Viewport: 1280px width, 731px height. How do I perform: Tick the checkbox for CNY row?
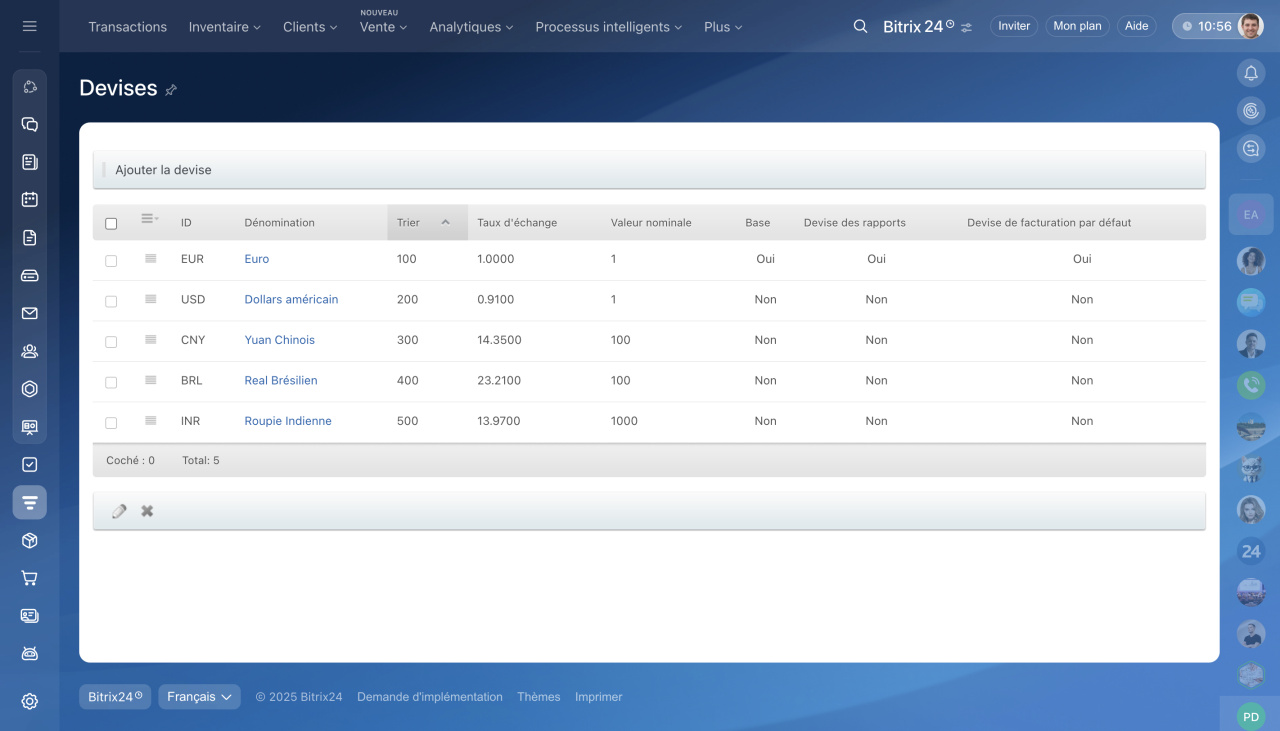(111, 341)
